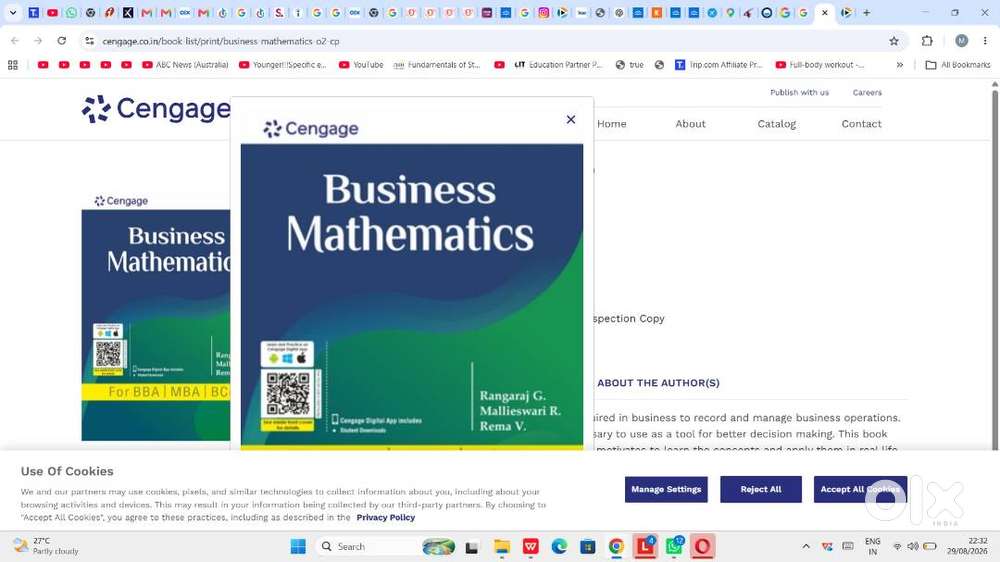Open the Privacy Policy link
The image size is (1000, 562).
385,517
